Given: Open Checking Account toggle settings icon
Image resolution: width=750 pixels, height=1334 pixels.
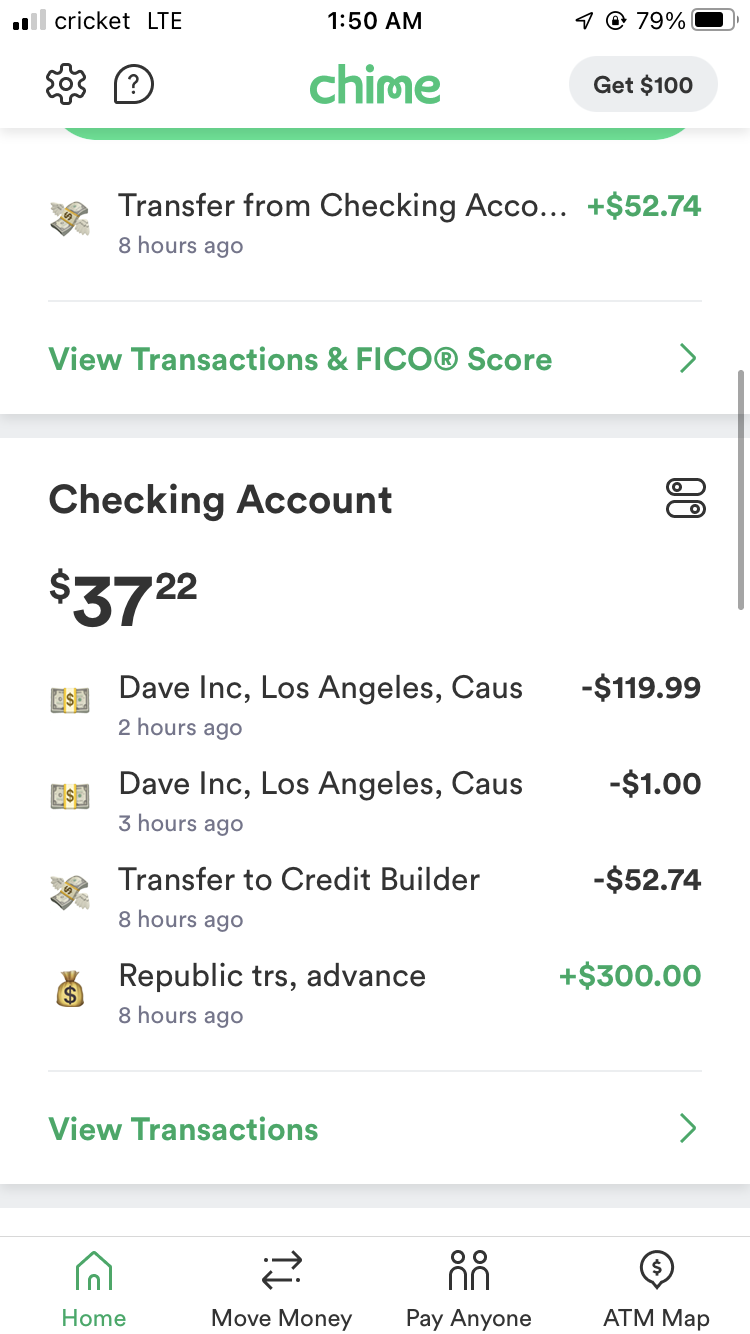Looking at the screenshot, I should 685,498.
